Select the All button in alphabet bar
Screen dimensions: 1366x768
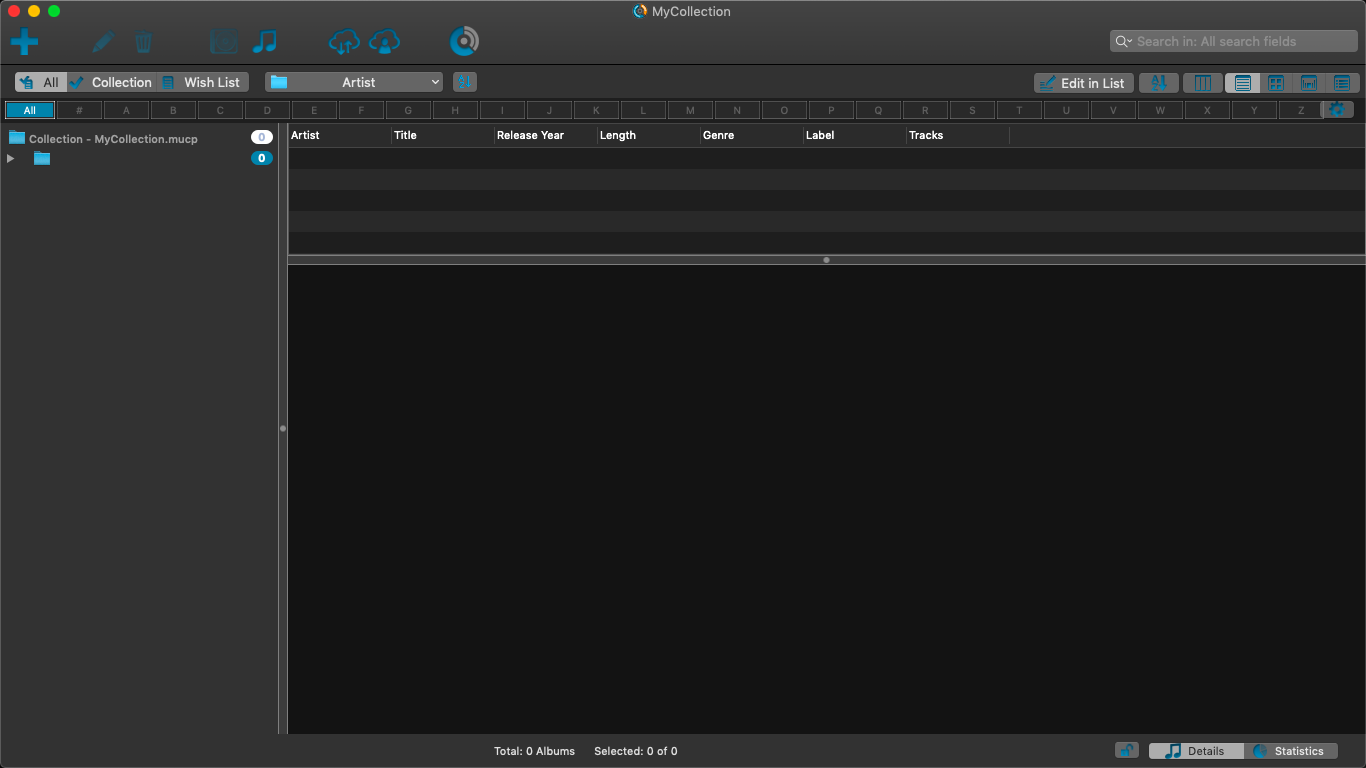pyautogui.click(x=30, y=110)
